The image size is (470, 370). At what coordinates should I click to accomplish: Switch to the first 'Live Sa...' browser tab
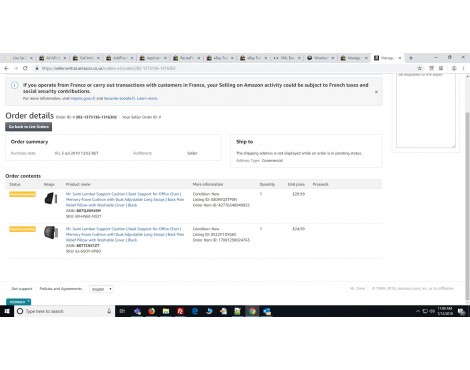pyautogui.click(x=19, y=58)
